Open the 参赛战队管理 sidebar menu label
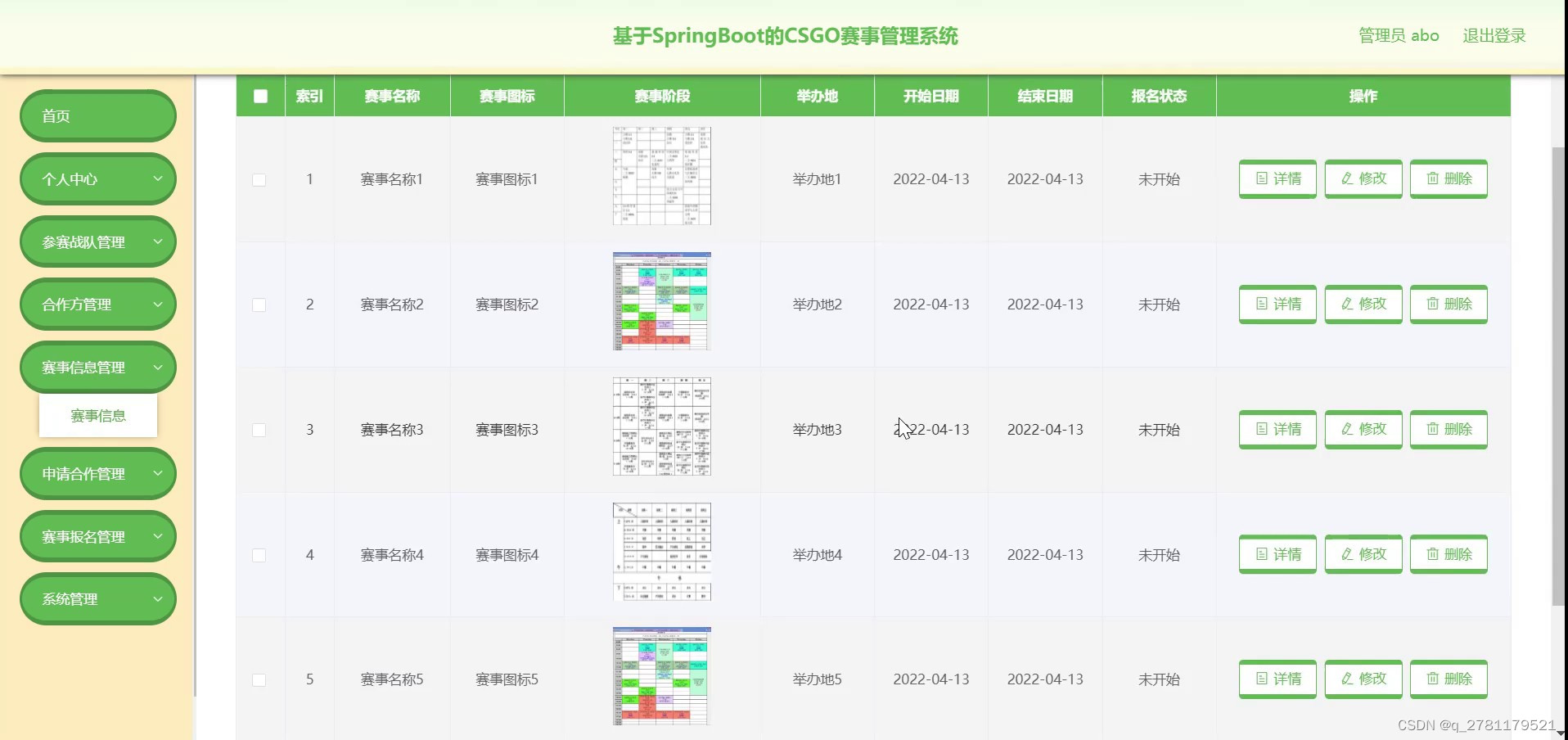The image size is (1568, 740). 83,242
